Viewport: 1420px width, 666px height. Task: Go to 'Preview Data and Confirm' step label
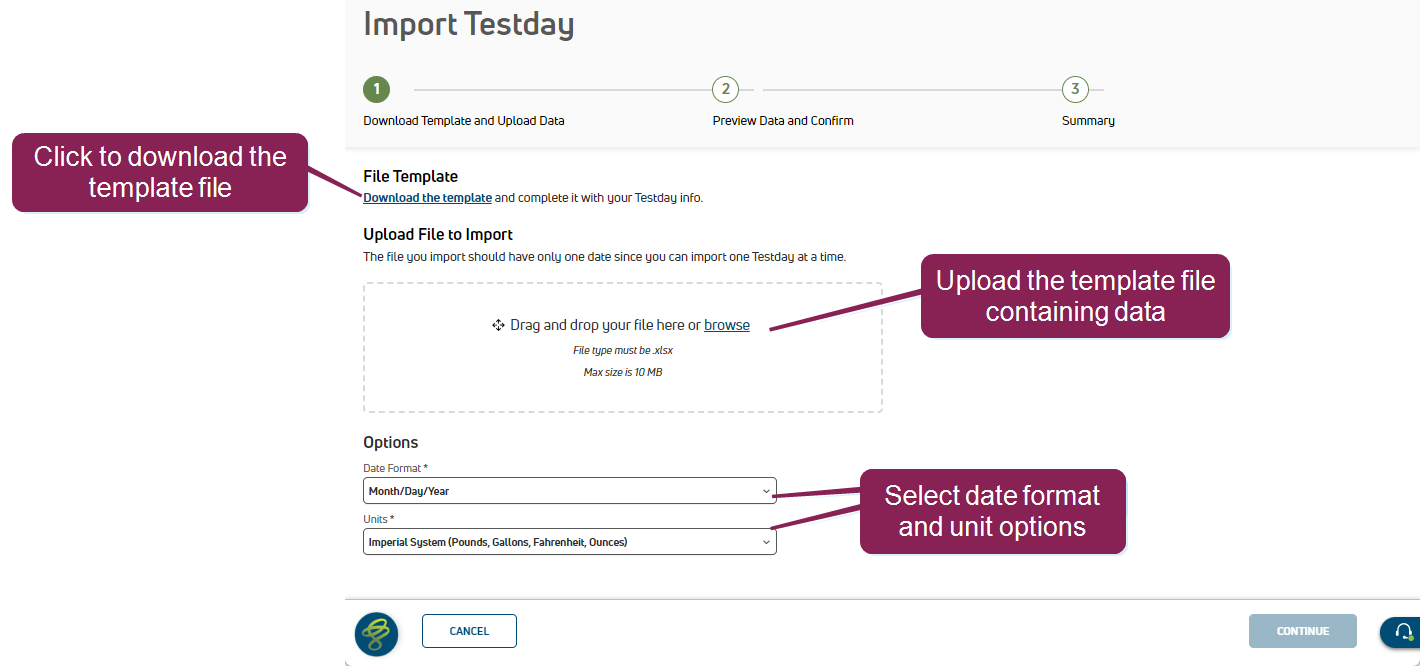[x=783, y=121]
